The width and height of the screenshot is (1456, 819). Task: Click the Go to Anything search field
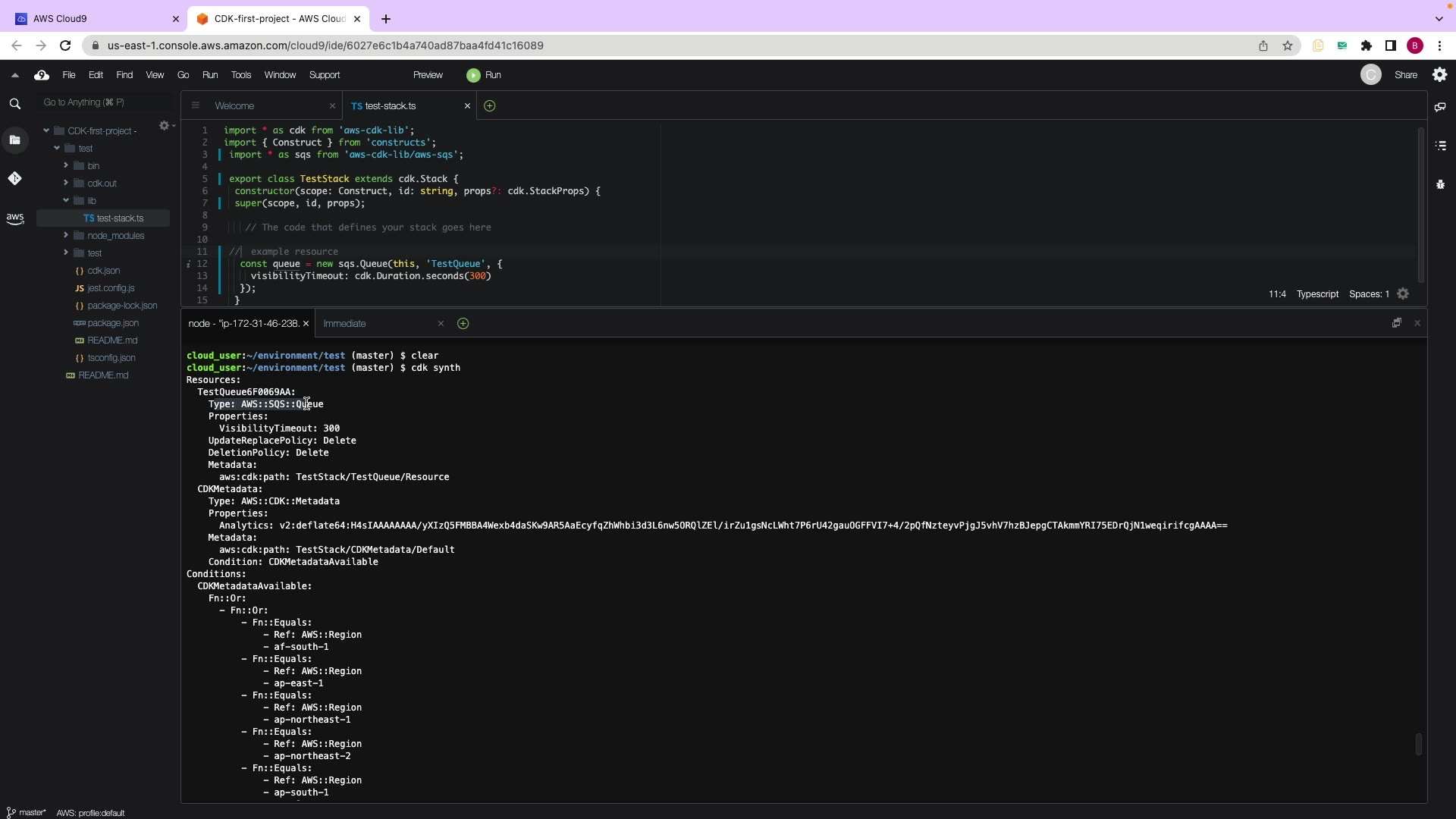point(106,102)
